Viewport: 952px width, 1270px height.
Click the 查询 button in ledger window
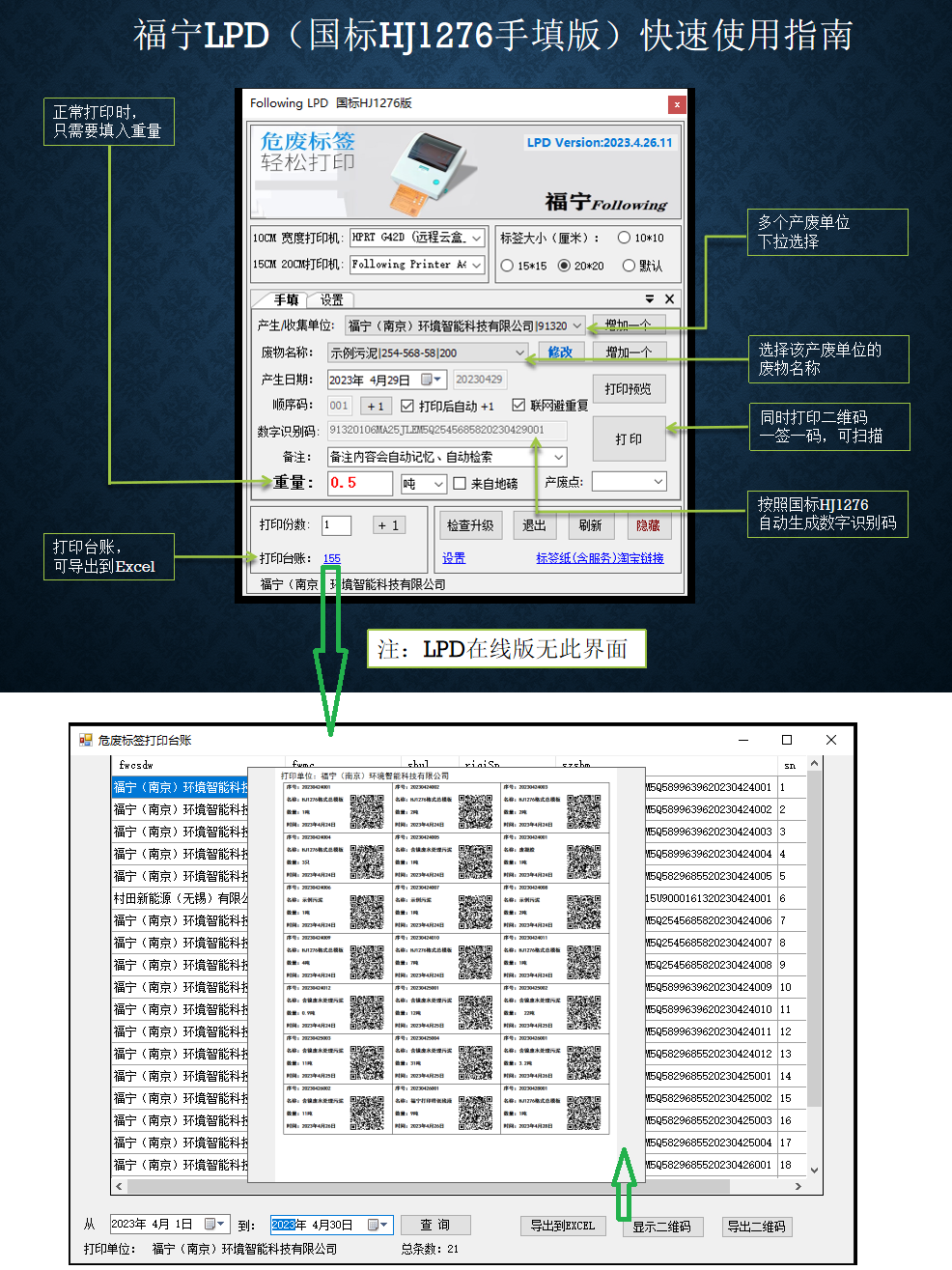(434, 1225)
